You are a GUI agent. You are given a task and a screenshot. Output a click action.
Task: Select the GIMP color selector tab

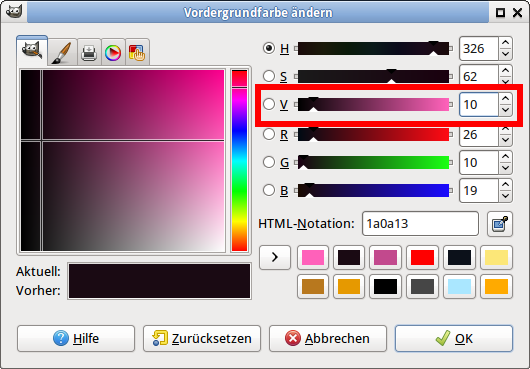(x=32, y=51)
